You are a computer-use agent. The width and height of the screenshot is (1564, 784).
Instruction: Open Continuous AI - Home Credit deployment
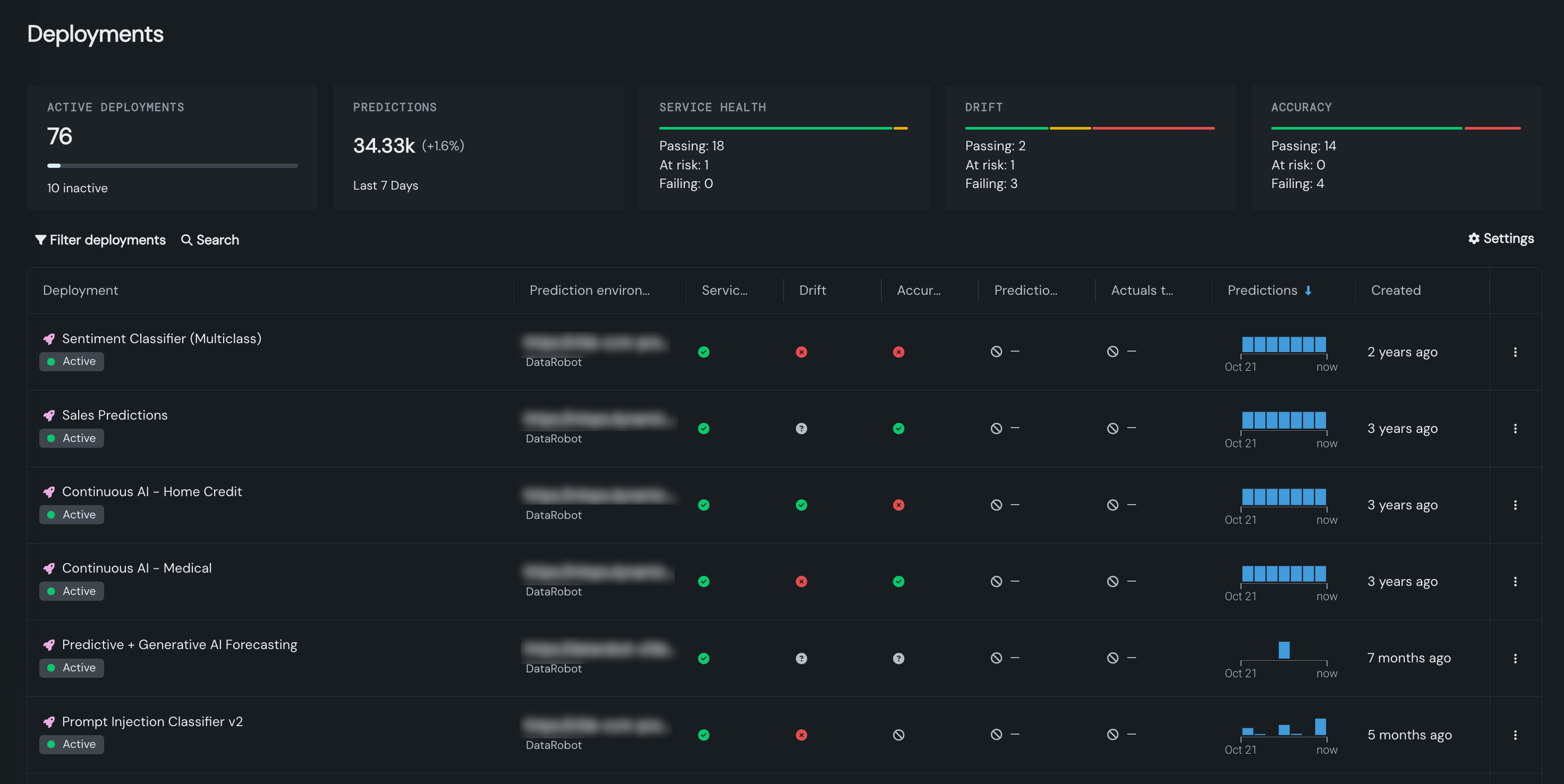pos(152,491)
